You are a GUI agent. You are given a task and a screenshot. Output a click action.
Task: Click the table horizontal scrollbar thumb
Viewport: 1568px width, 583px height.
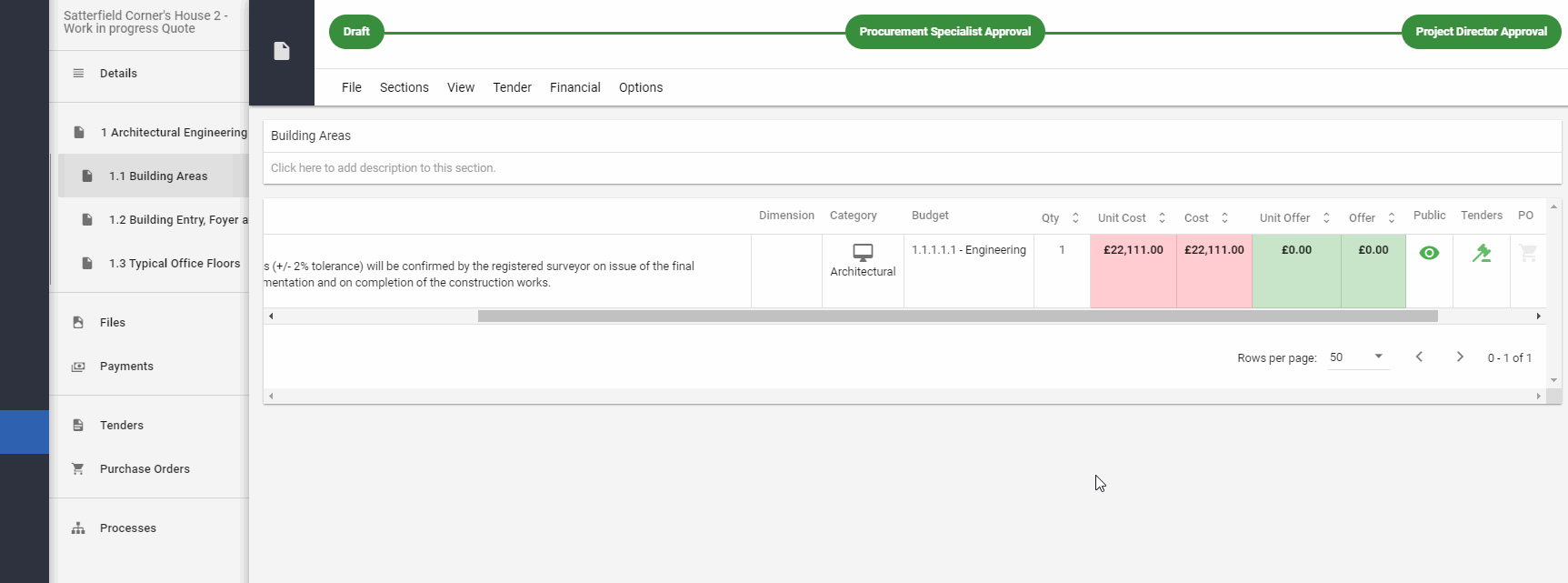point(957,317)
